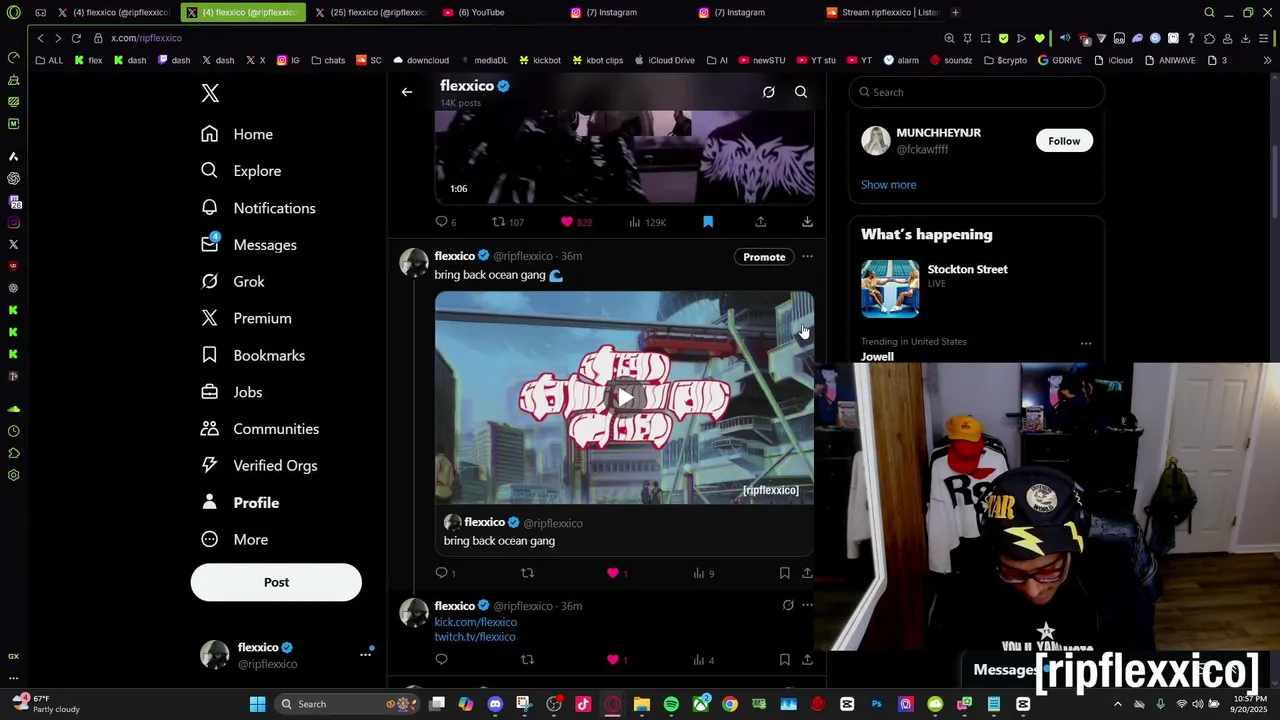Click the X logo above the sidebar
1280x720 pixels.
pyautogui.click(x=210, y=93)
